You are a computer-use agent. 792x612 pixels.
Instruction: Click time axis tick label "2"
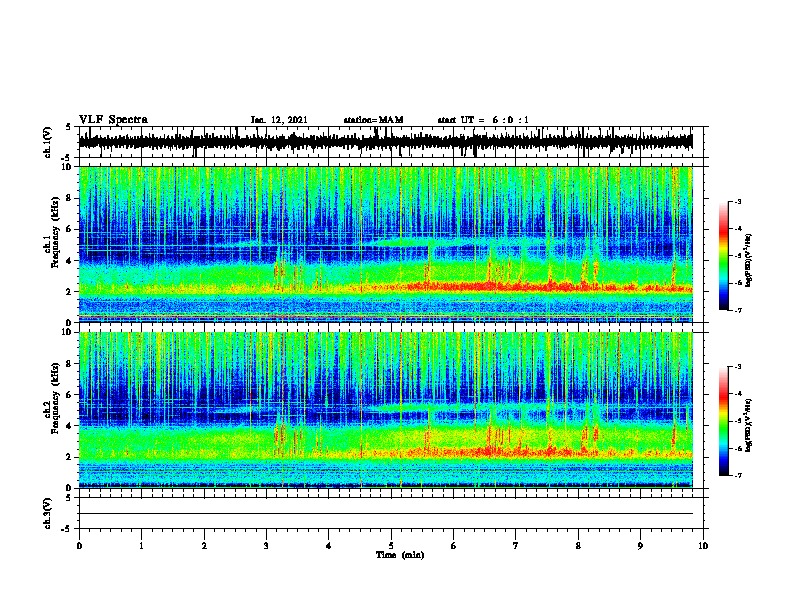tap(204, 546)
